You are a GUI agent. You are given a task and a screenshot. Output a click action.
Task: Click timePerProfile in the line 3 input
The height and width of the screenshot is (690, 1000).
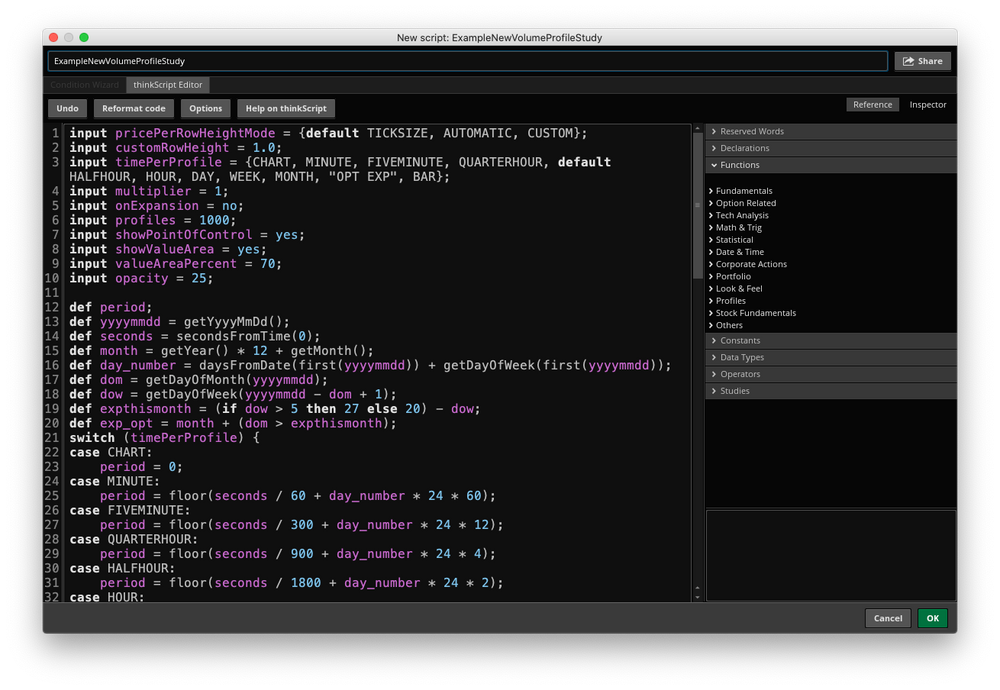pos(168,162)
